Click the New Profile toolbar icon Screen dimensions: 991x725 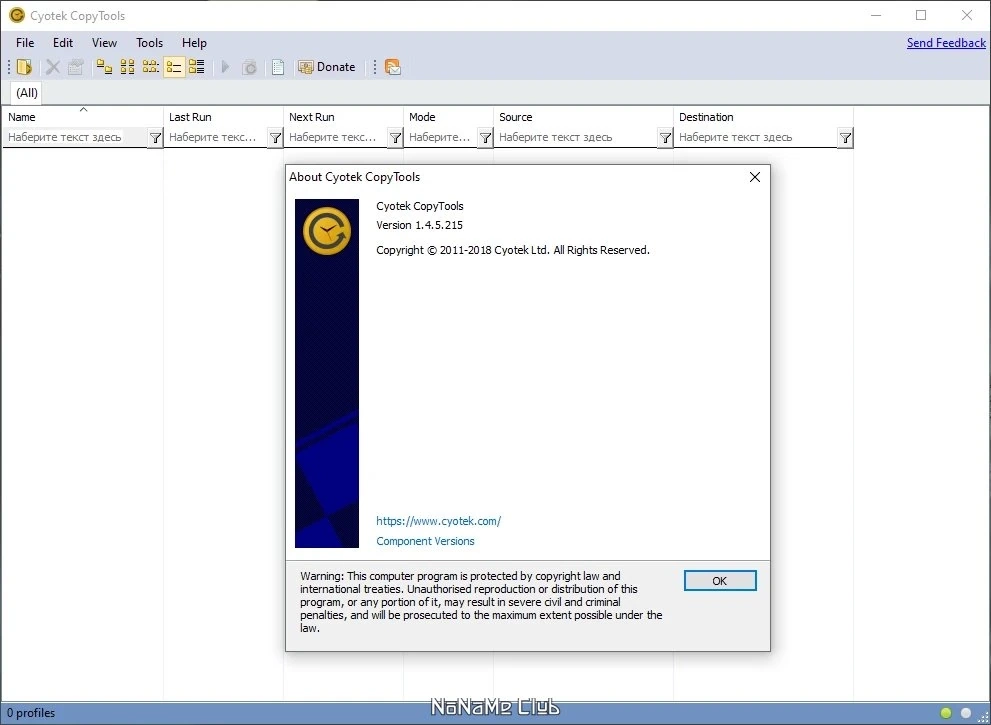[24, 67]
